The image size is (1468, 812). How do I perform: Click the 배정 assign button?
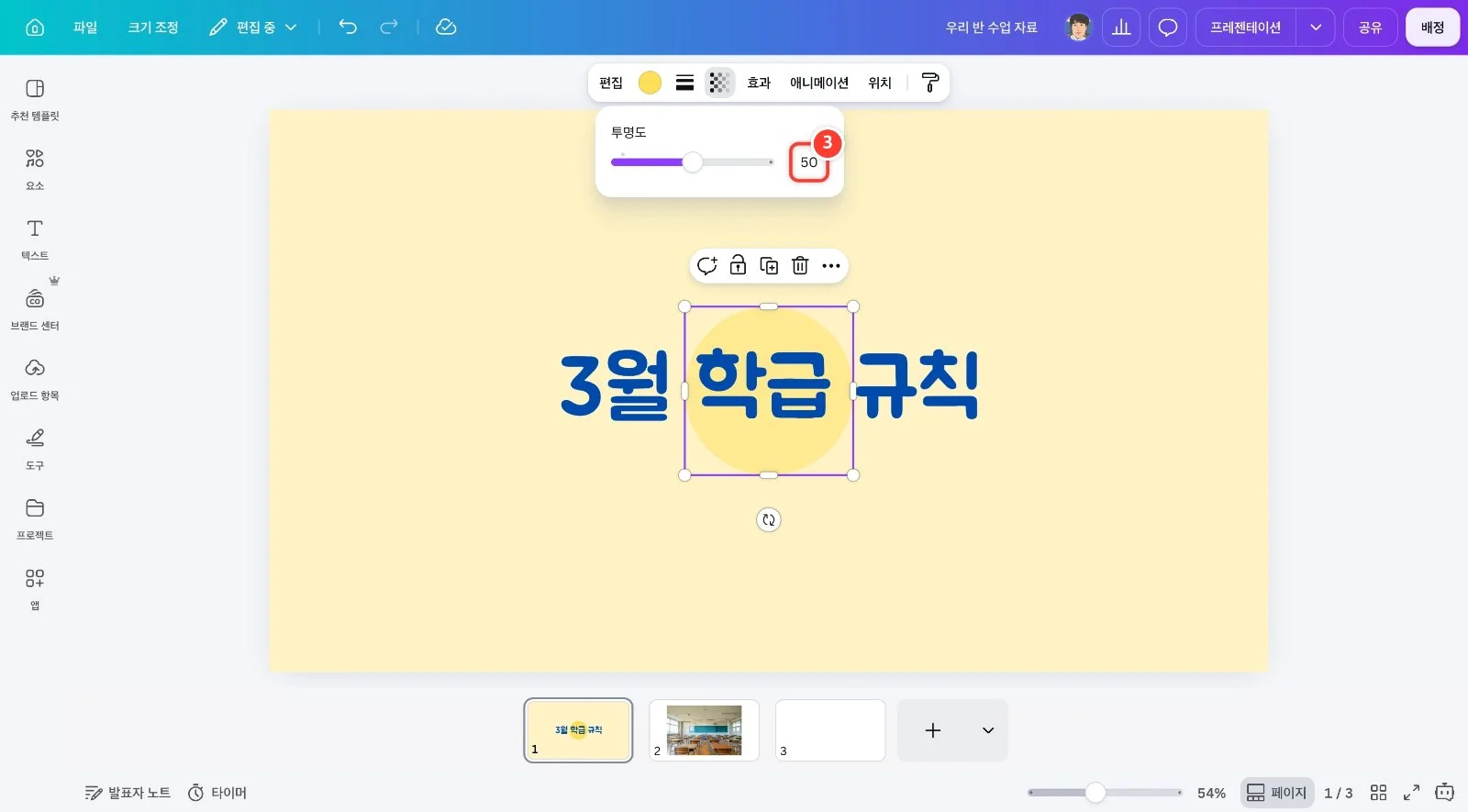[x=1433, y=28]
